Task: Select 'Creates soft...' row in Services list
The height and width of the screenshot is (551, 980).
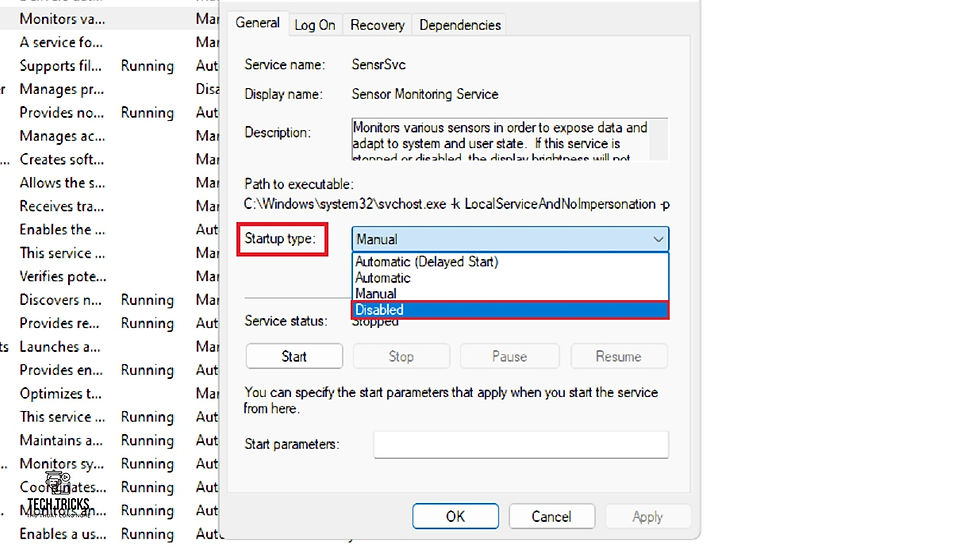Action: pyautogui.click(x=109, y=159)
